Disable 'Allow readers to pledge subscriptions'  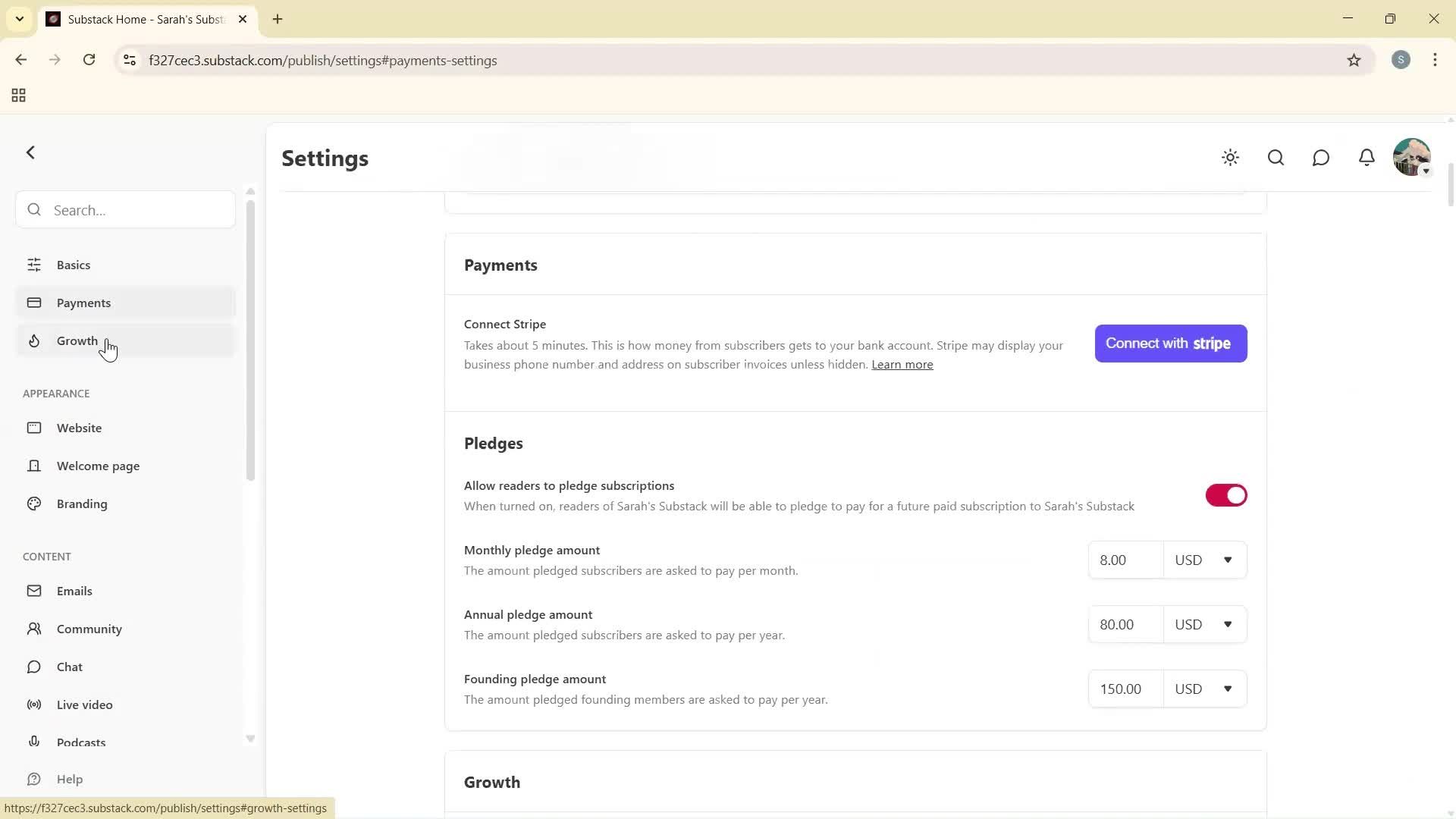pos(1225,495)
